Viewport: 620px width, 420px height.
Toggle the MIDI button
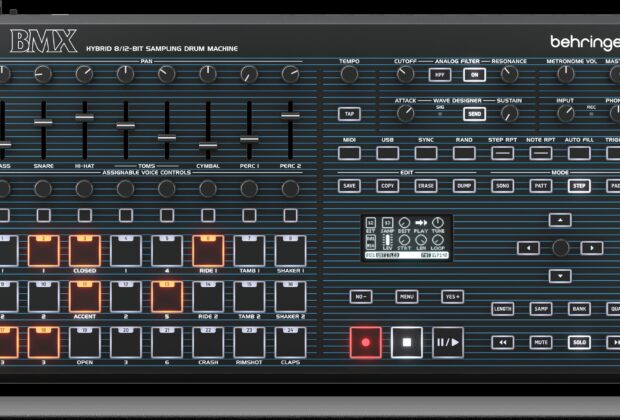(x=350, y=153)
